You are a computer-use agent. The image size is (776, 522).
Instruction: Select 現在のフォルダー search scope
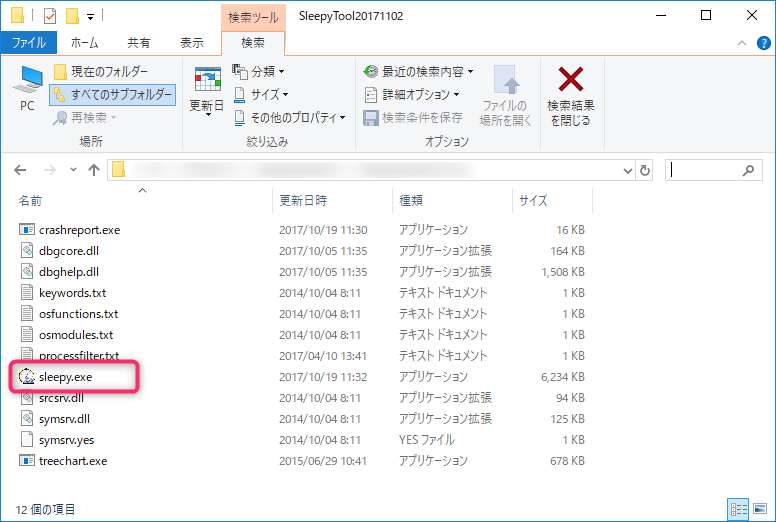100,72
